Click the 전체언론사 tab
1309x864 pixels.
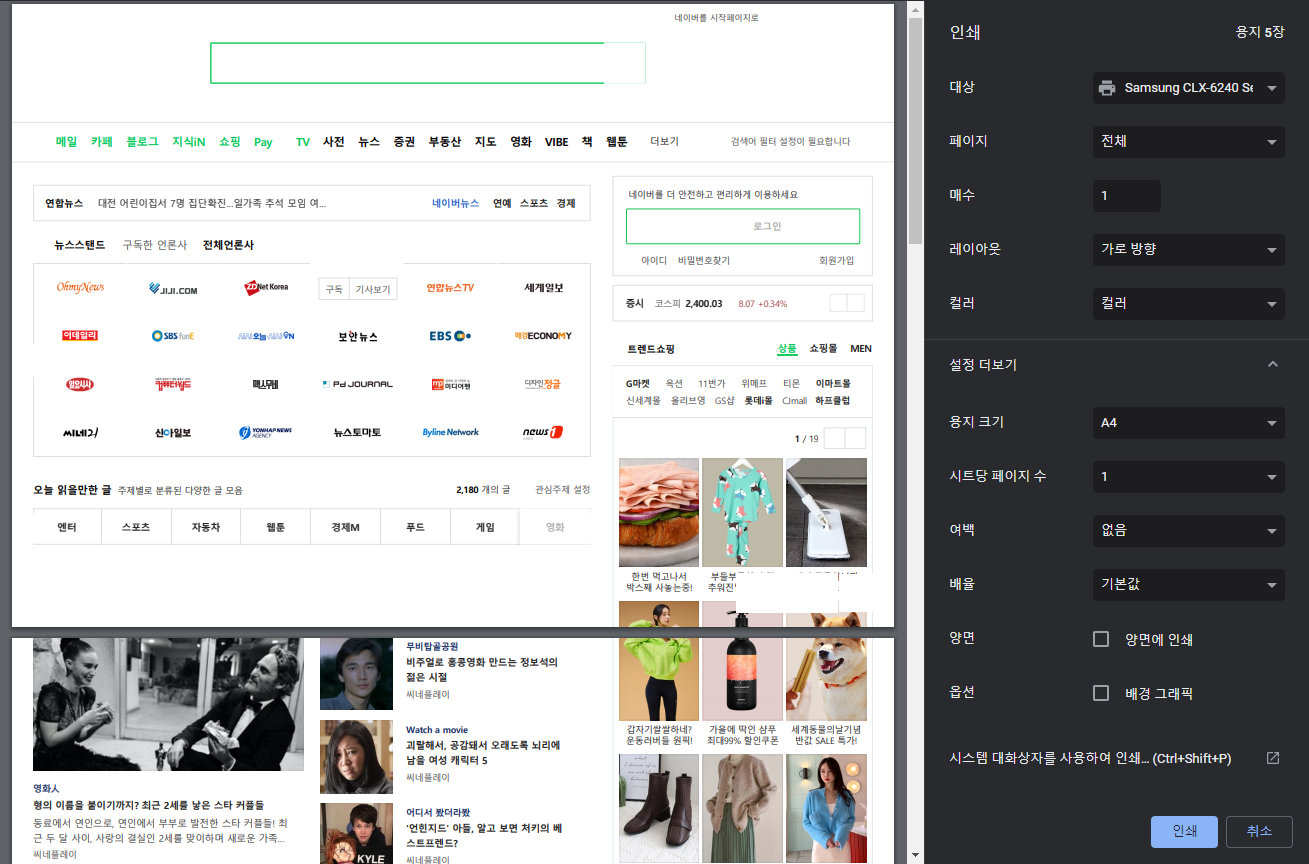(228, 245)
